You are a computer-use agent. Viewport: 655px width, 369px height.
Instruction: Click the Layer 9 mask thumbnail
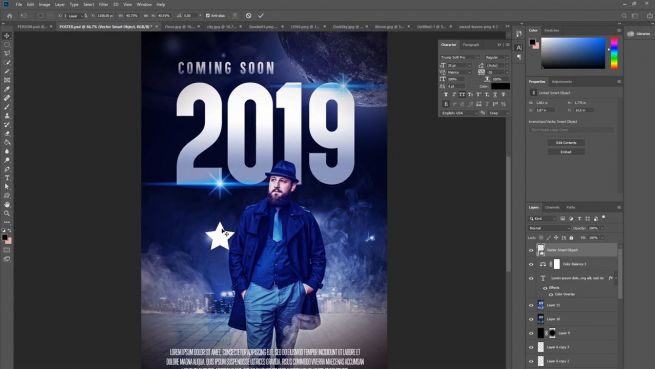tap(552, 333)
